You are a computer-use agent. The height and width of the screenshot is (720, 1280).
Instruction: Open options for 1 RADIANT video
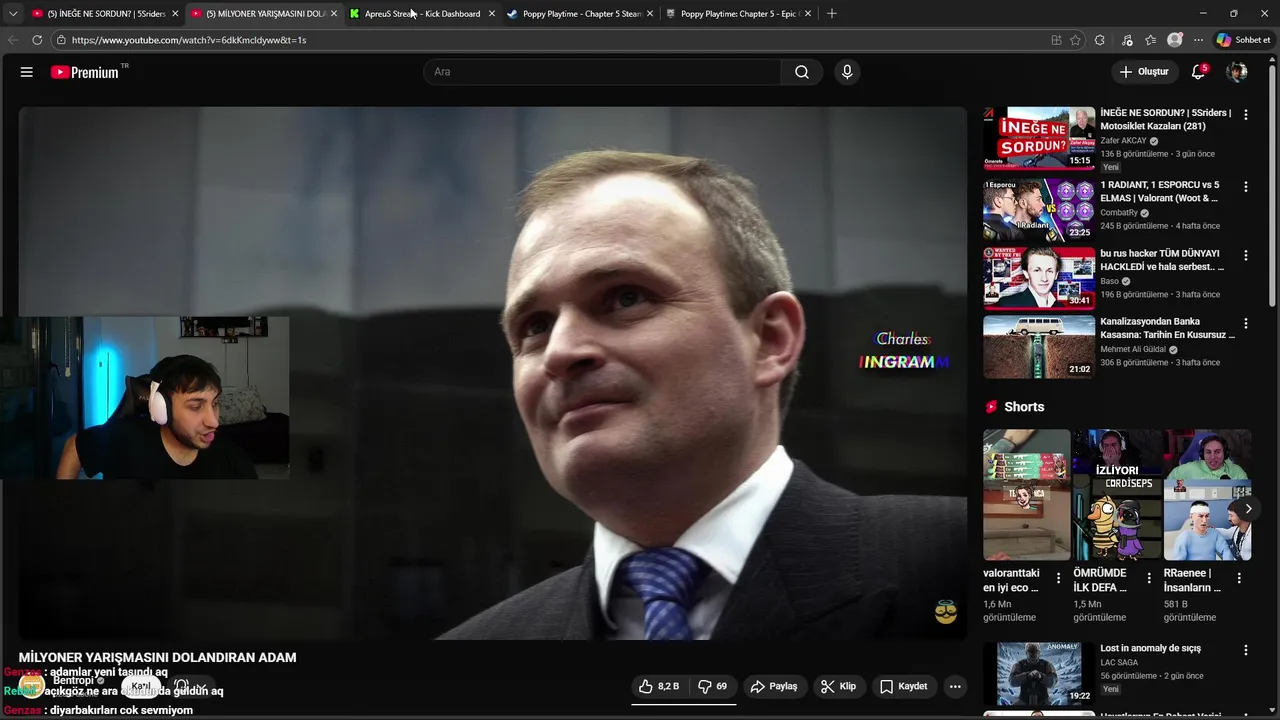pyautogui.click(x=1246, y=187)
